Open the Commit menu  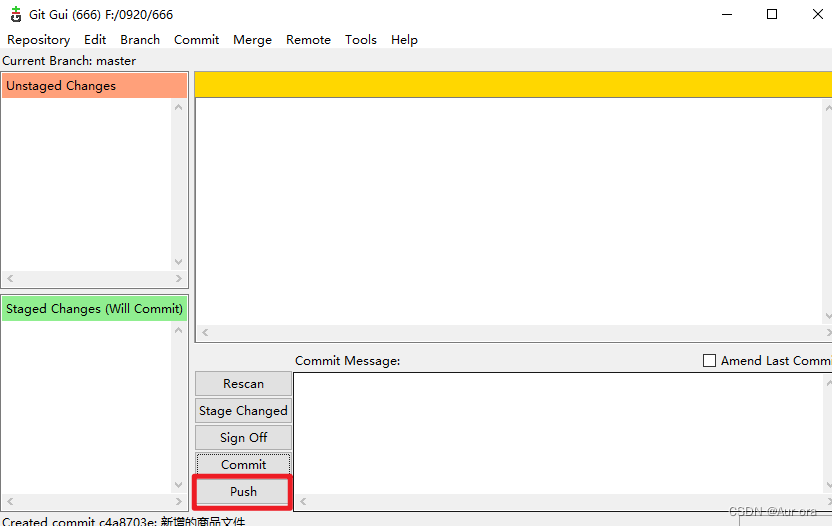click(196, 40)
